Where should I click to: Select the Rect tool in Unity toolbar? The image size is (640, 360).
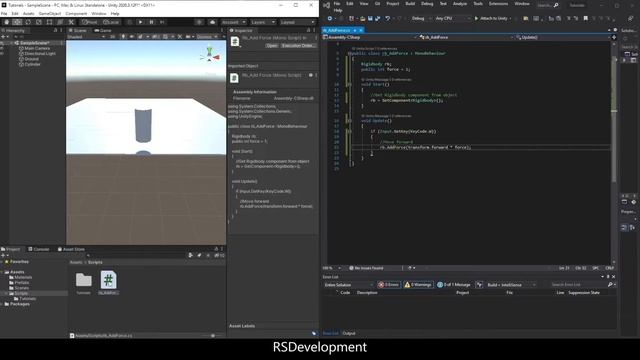point(49,22)
